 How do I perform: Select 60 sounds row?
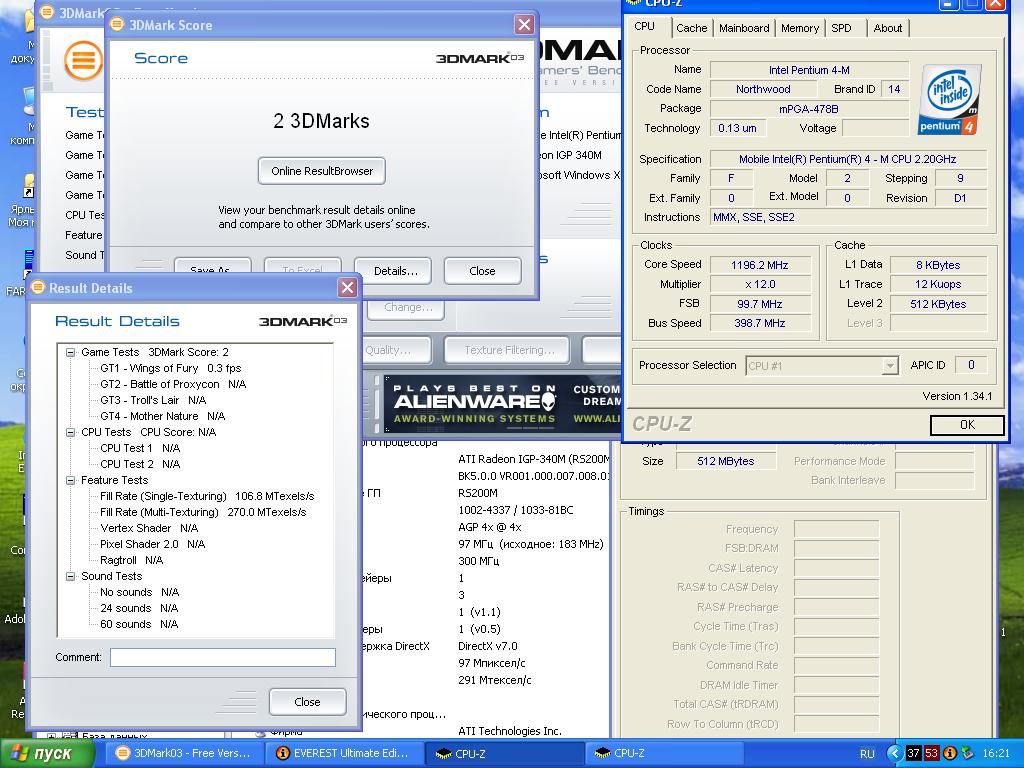click(139, 624)
